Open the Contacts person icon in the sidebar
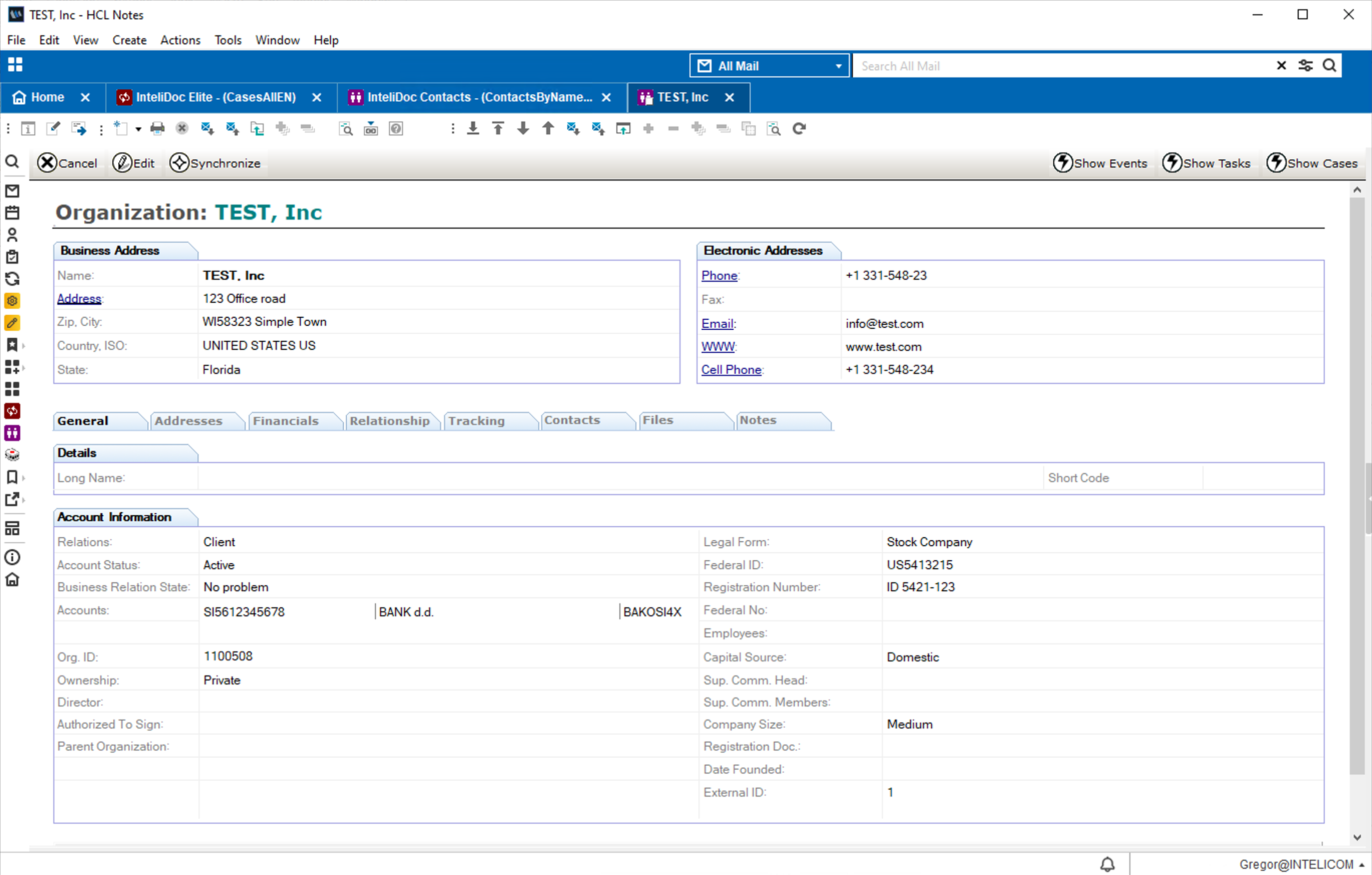The width and height of the screenshot is (1372, 875). (12, 235)
